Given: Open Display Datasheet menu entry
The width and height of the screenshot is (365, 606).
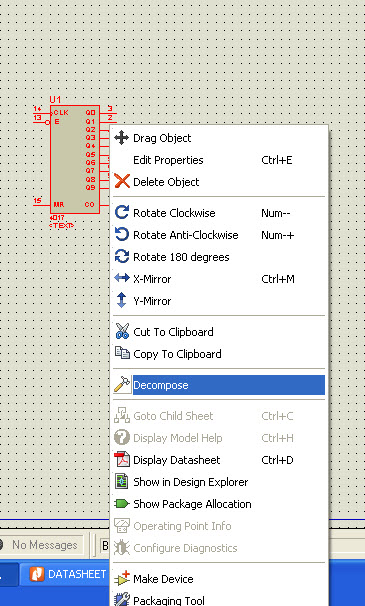Looking at the screenshot, I should pos(219,460).
